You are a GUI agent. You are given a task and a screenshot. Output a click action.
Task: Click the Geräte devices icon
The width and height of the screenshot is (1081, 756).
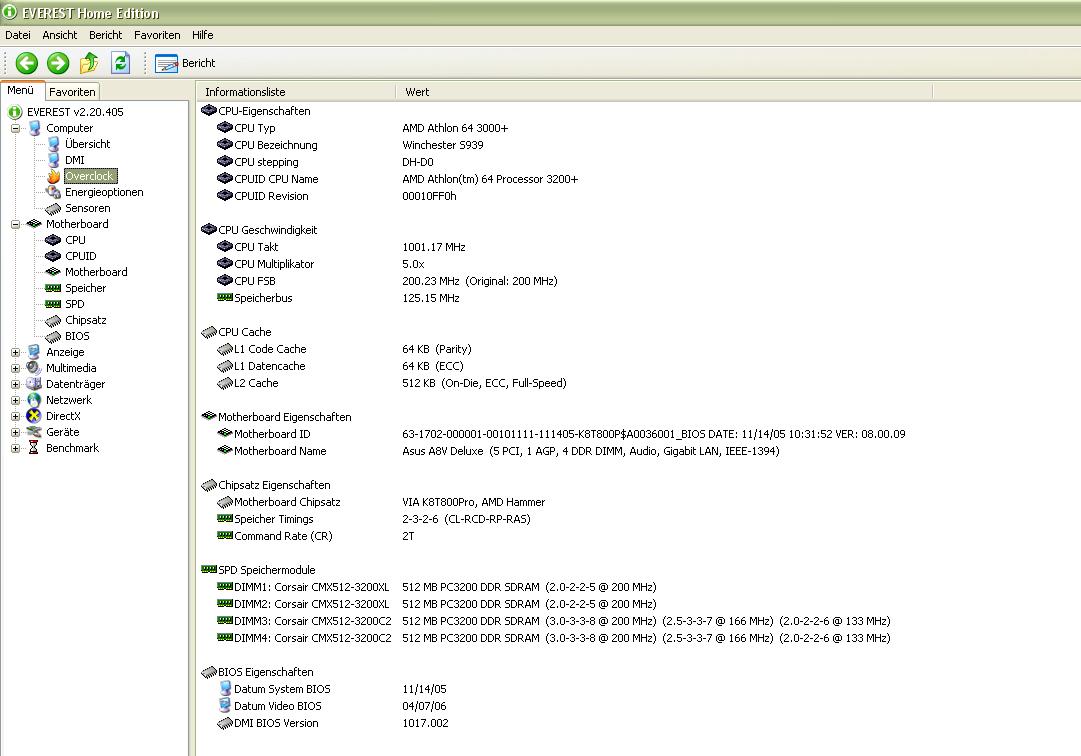click(34, 432)
